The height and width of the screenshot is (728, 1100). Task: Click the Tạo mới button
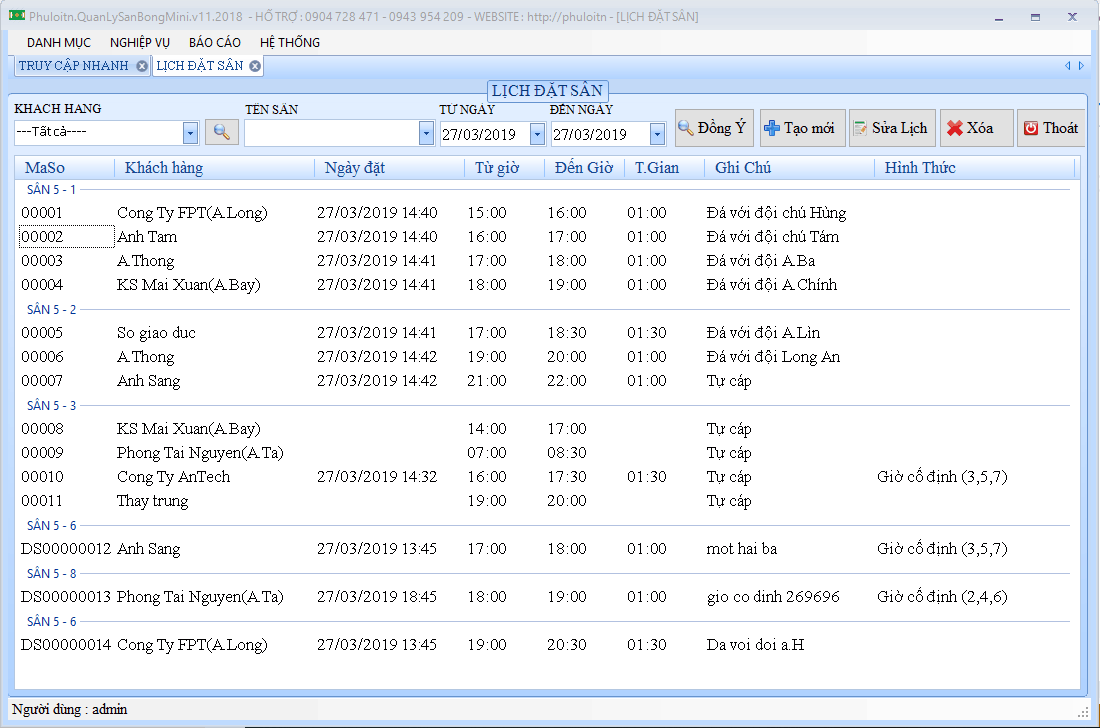803,128
